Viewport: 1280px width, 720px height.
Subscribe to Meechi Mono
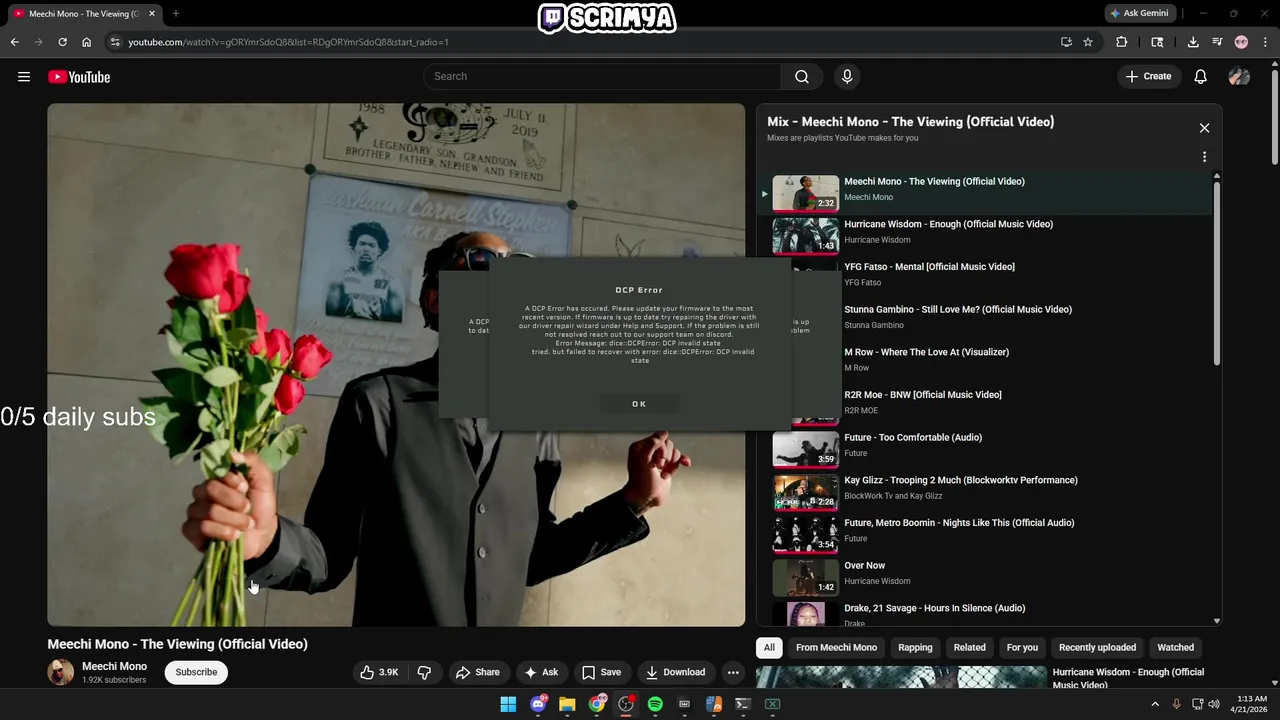click(x=196, y=672)
